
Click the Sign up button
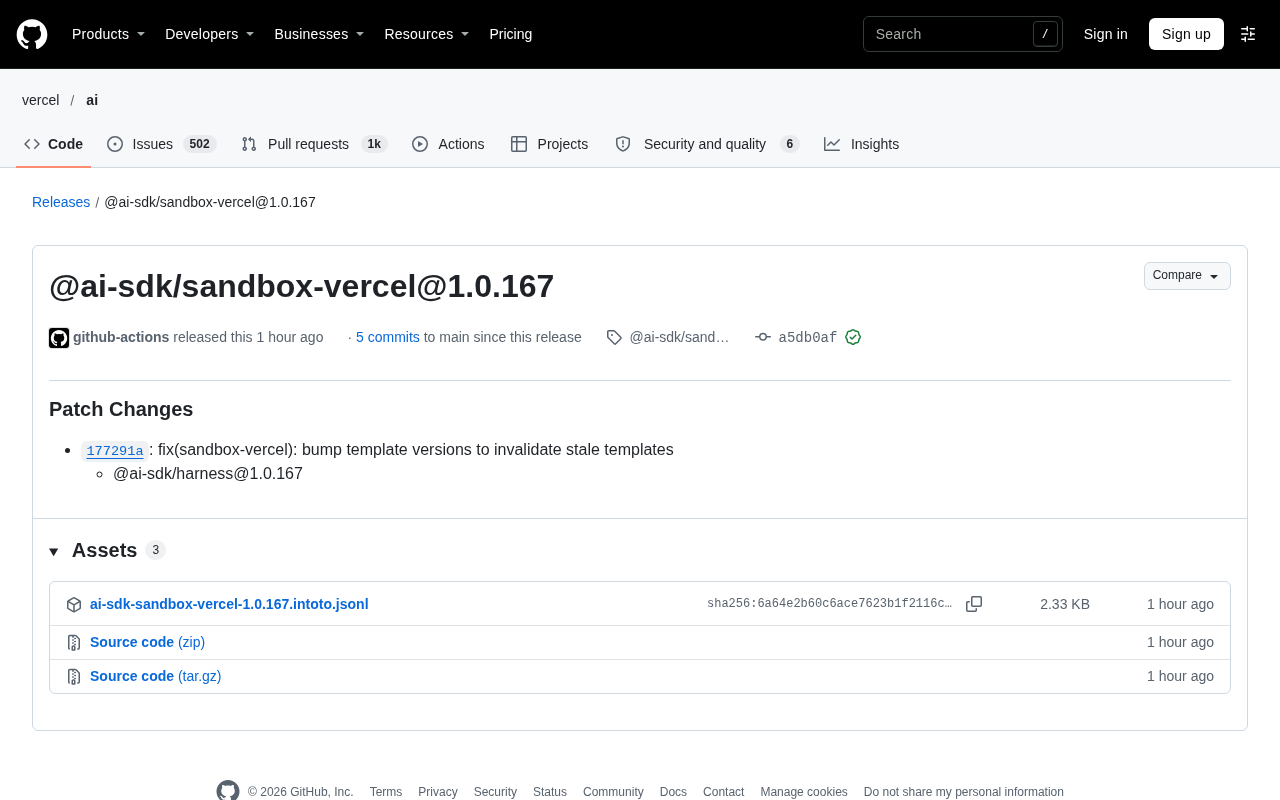point(1186,34)
